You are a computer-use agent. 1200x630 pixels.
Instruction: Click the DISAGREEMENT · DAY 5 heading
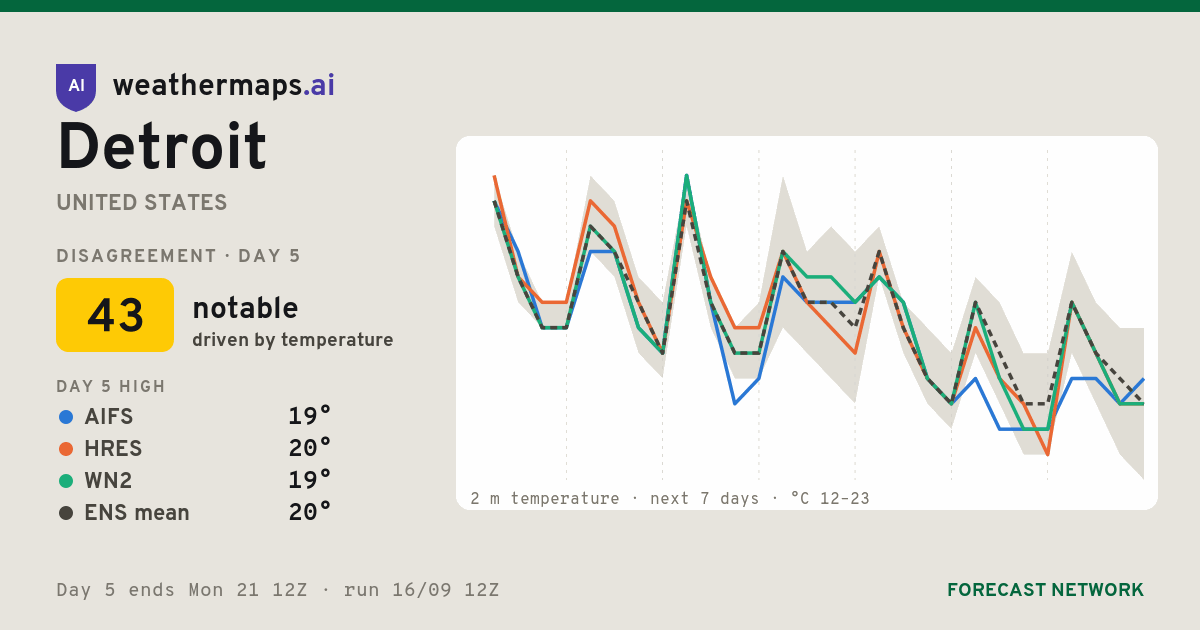[178, 256]
